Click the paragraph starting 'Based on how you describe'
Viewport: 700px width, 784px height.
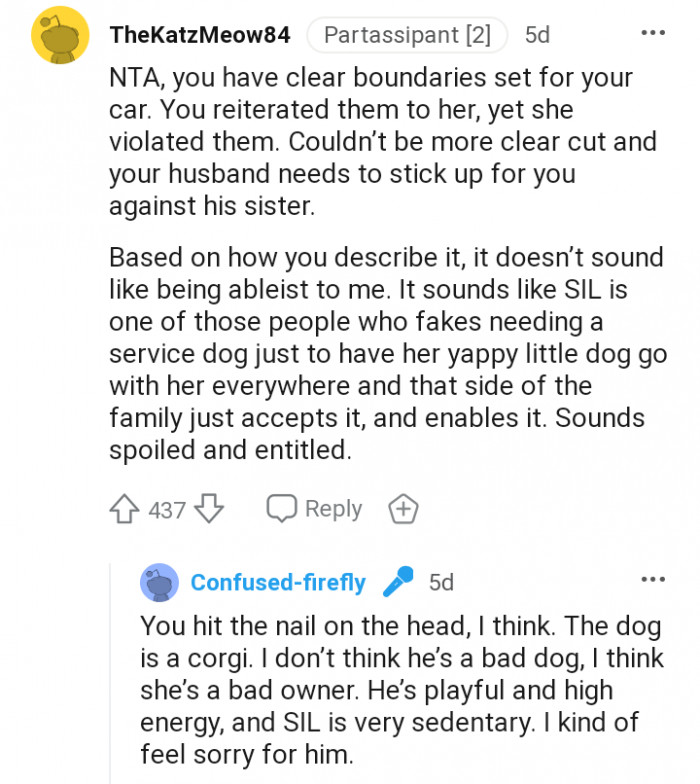coord(385,354)
